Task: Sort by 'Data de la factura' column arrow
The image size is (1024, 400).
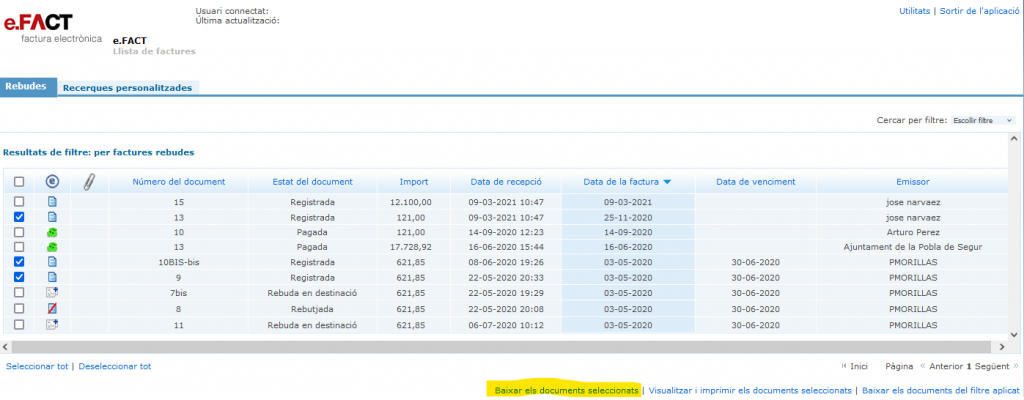Action: coord(667,182)
